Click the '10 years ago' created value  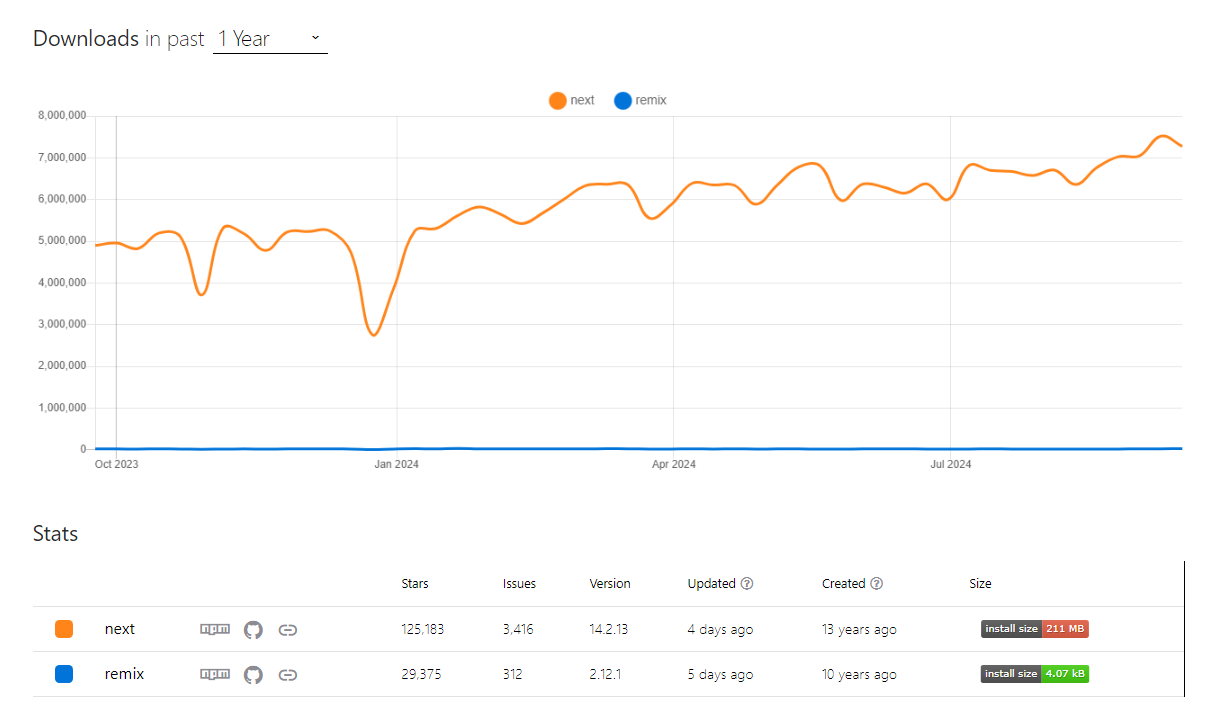tap(859, 675)
